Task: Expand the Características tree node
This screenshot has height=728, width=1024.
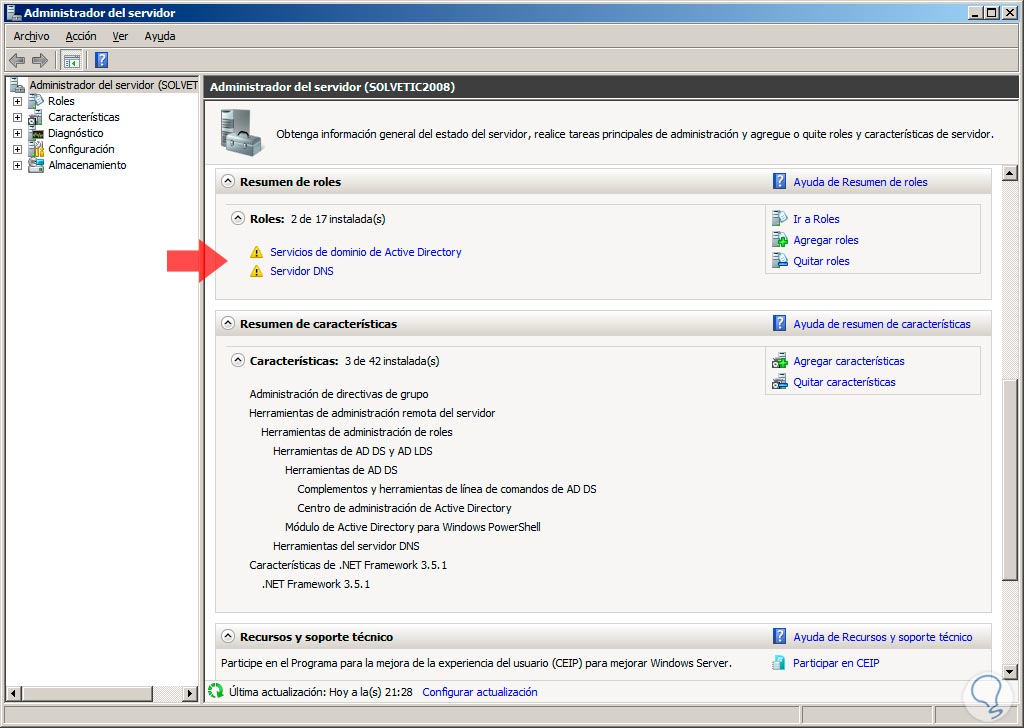Action: click(x=18, y=118)
